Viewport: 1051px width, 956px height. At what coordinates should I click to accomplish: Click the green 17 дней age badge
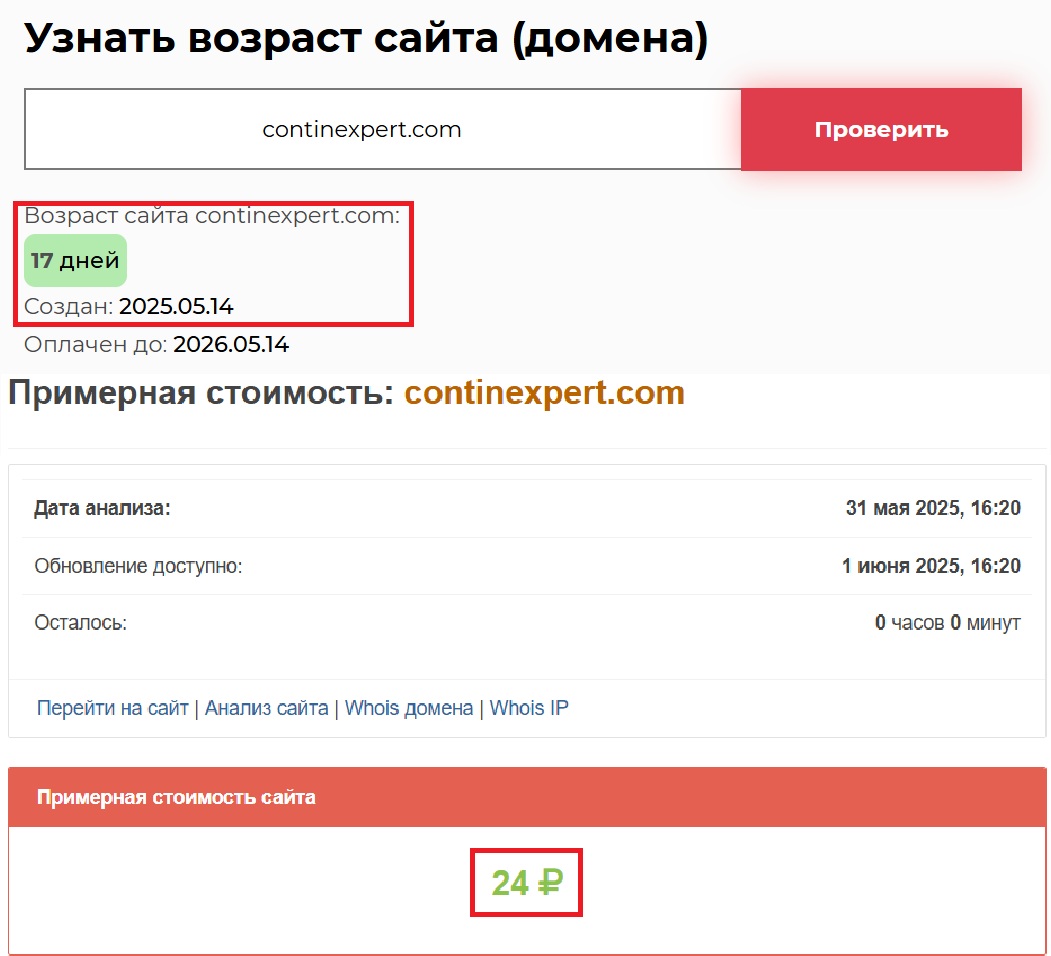click(75, 261)
